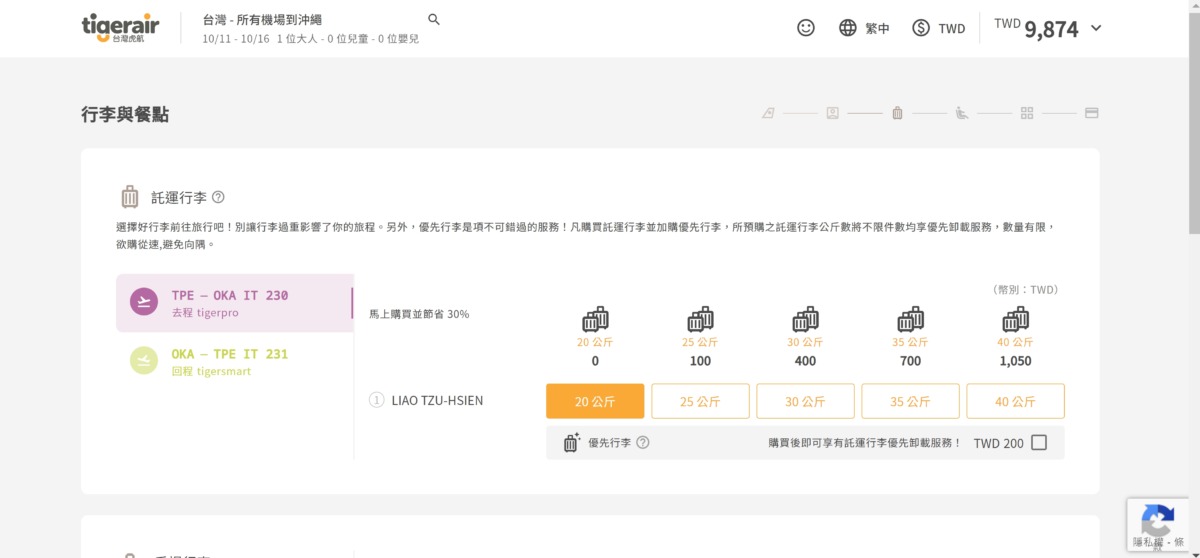The height and width of the screenshot is (558, 1200).
Task: Open the 繁中 language selector
Action: 877,29
